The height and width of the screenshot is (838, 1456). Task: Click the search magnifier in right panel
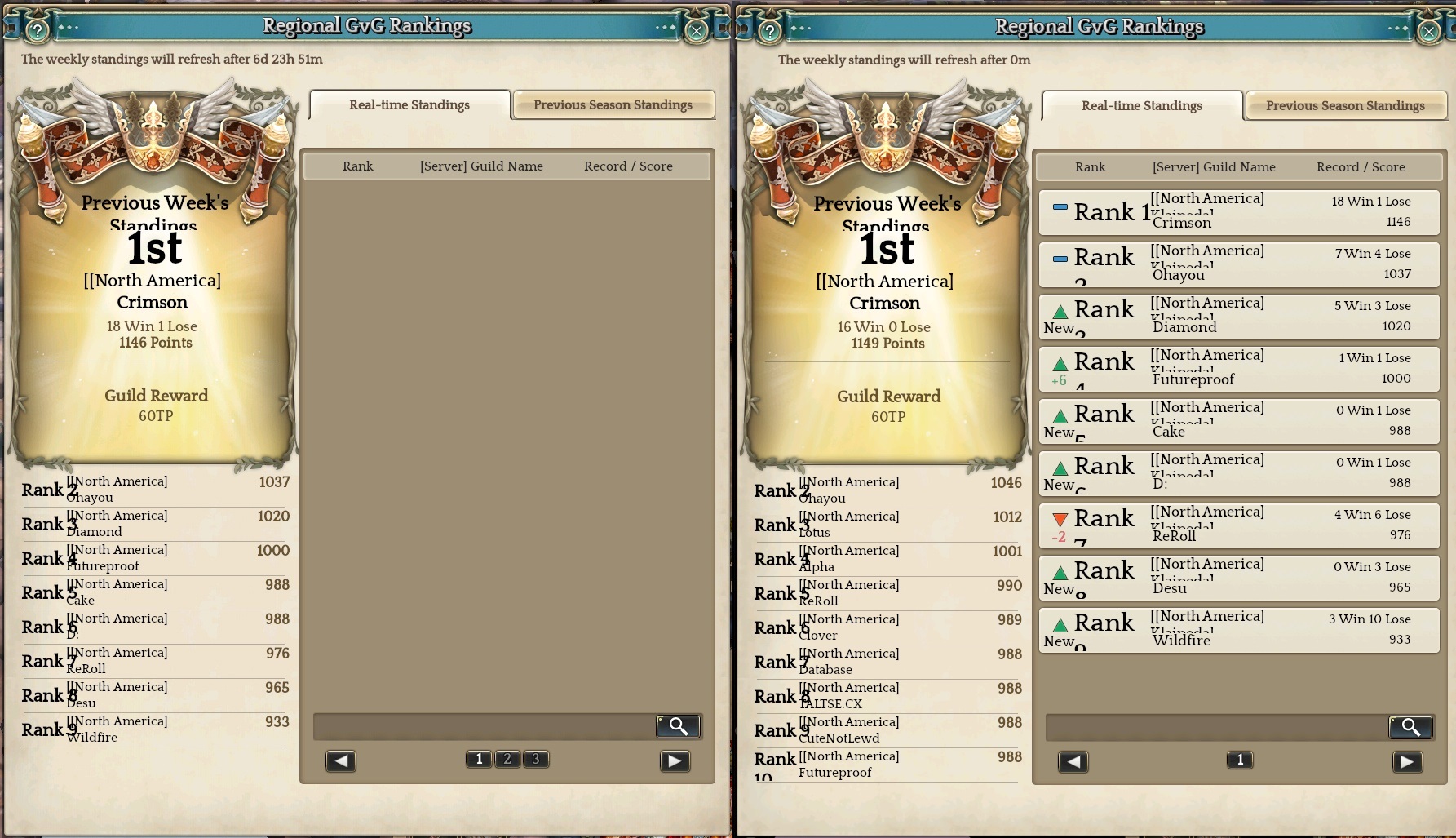tap(1411, 727)
